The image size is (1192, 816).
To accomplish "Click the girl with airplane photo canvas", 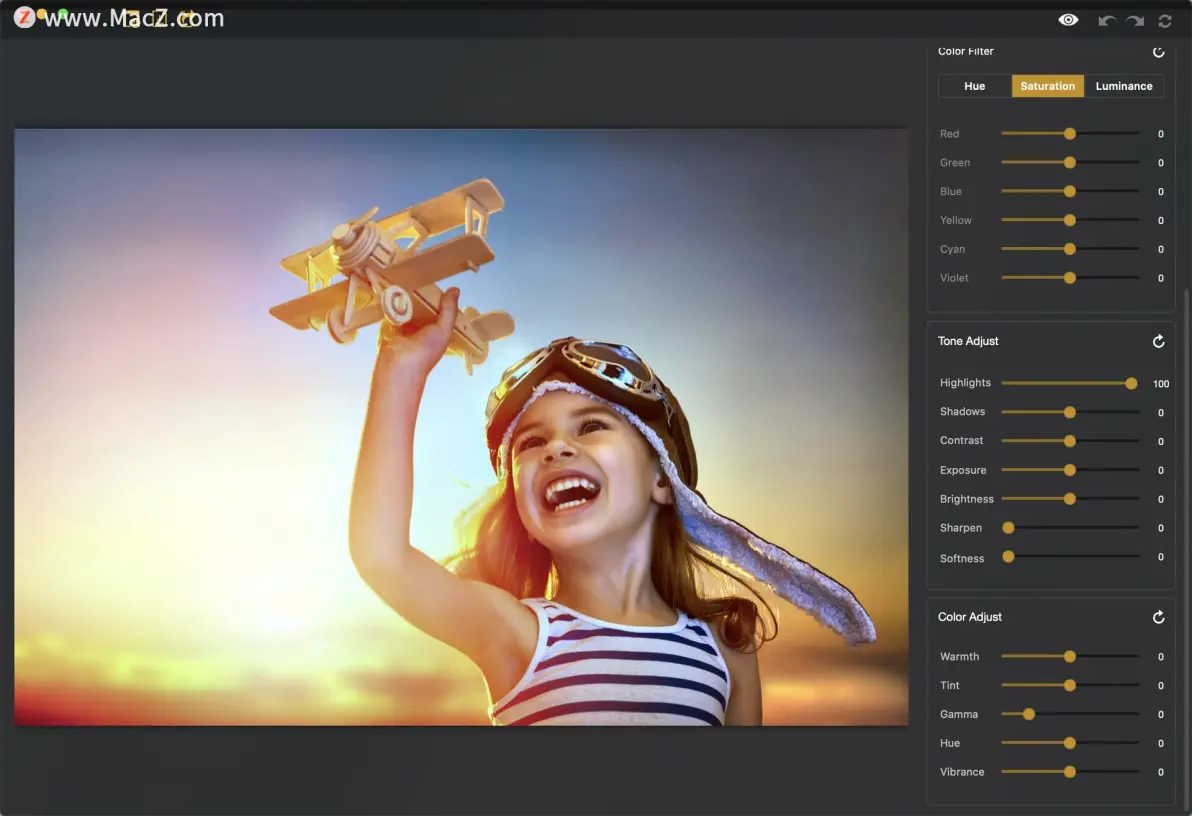I will 461,427.
